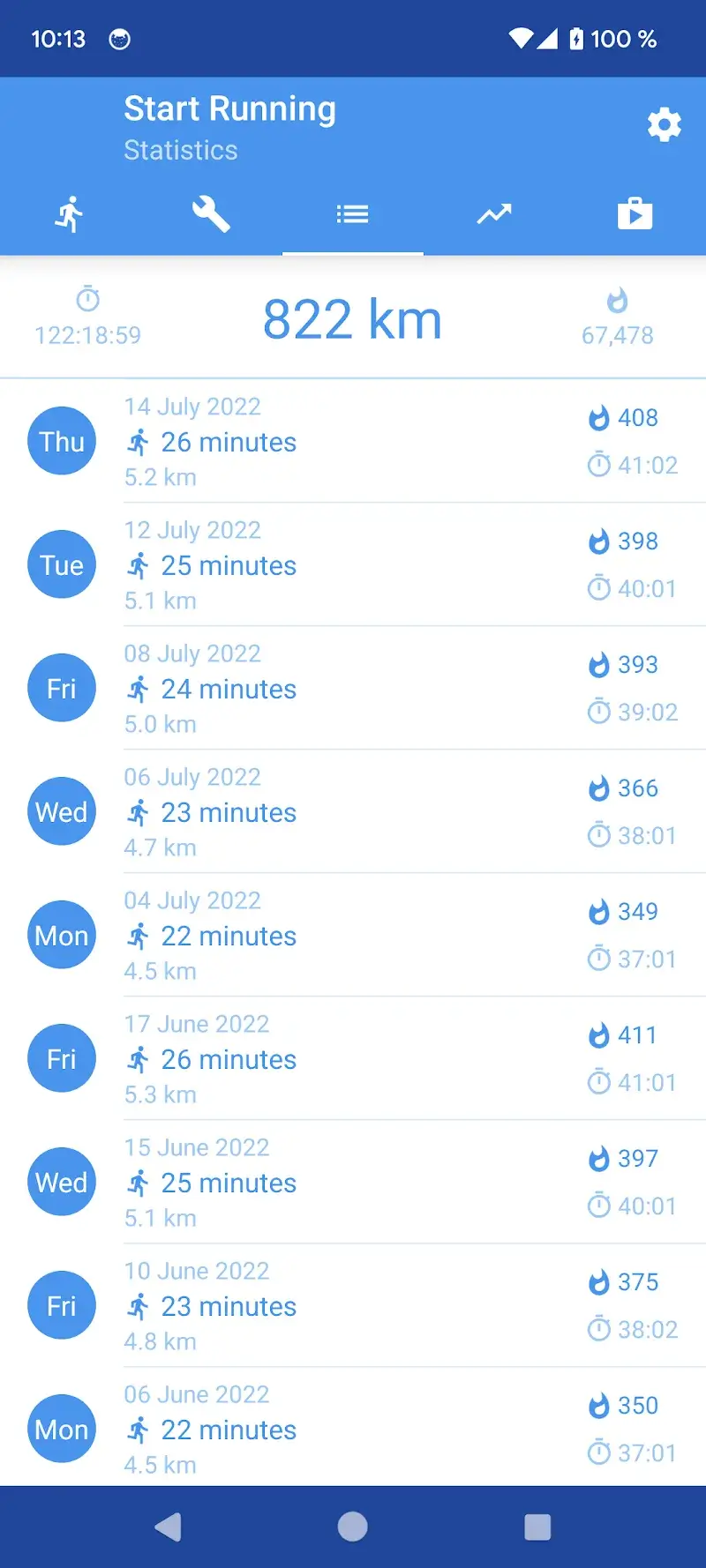706x1568 pixels.
Task: Switch to the running figure tab
Action: coord(70,214)
